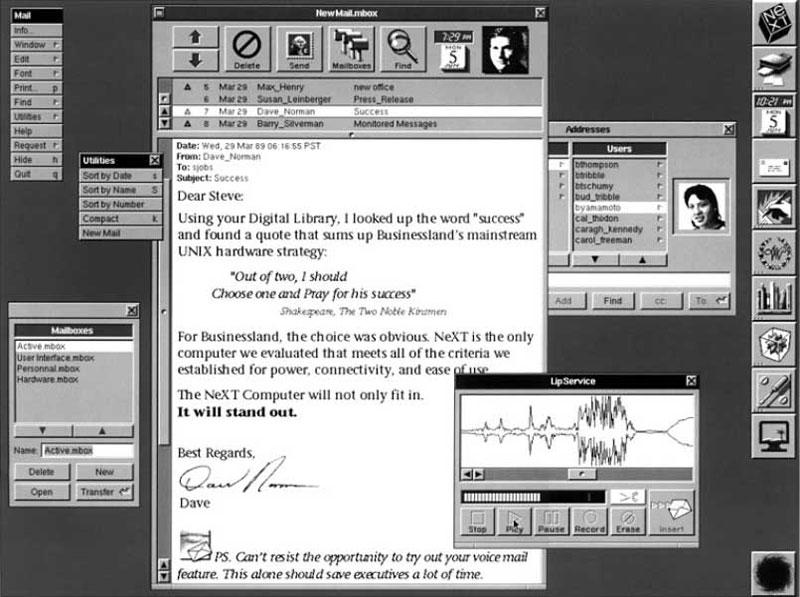Open the Edit submenu in Mail menu
This screenshot has width=800, height=597.
[x=36, y=59]
